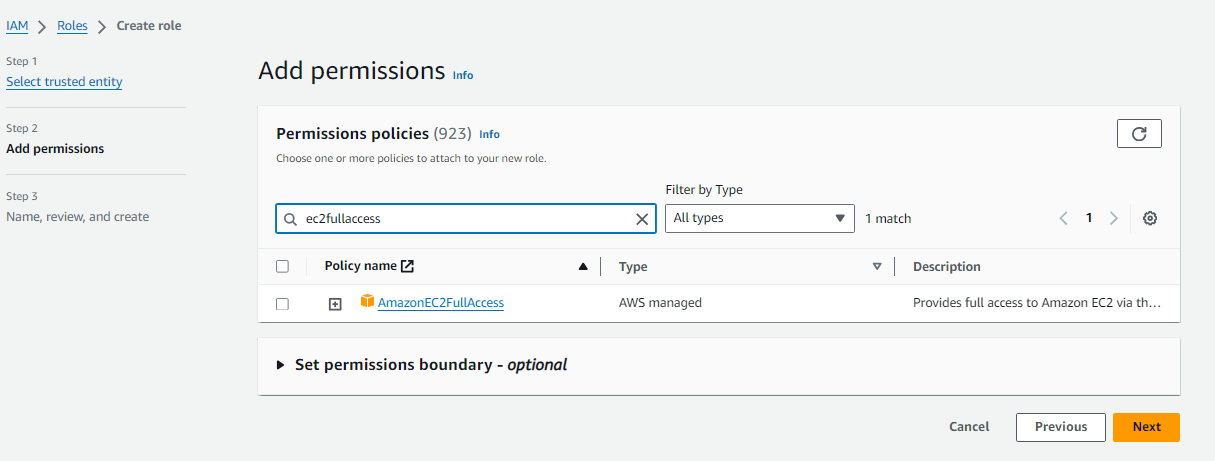1215x461 pixels.
Task: Check the AmazonEC2FullAccess policy checkbox
Action: click(x=282, y=303)
